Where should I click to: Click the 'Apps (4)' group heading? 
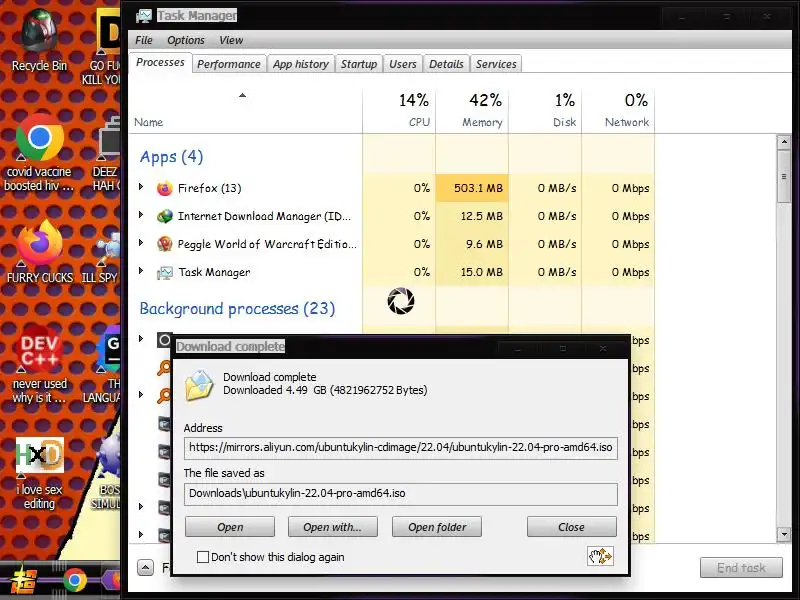171,157
